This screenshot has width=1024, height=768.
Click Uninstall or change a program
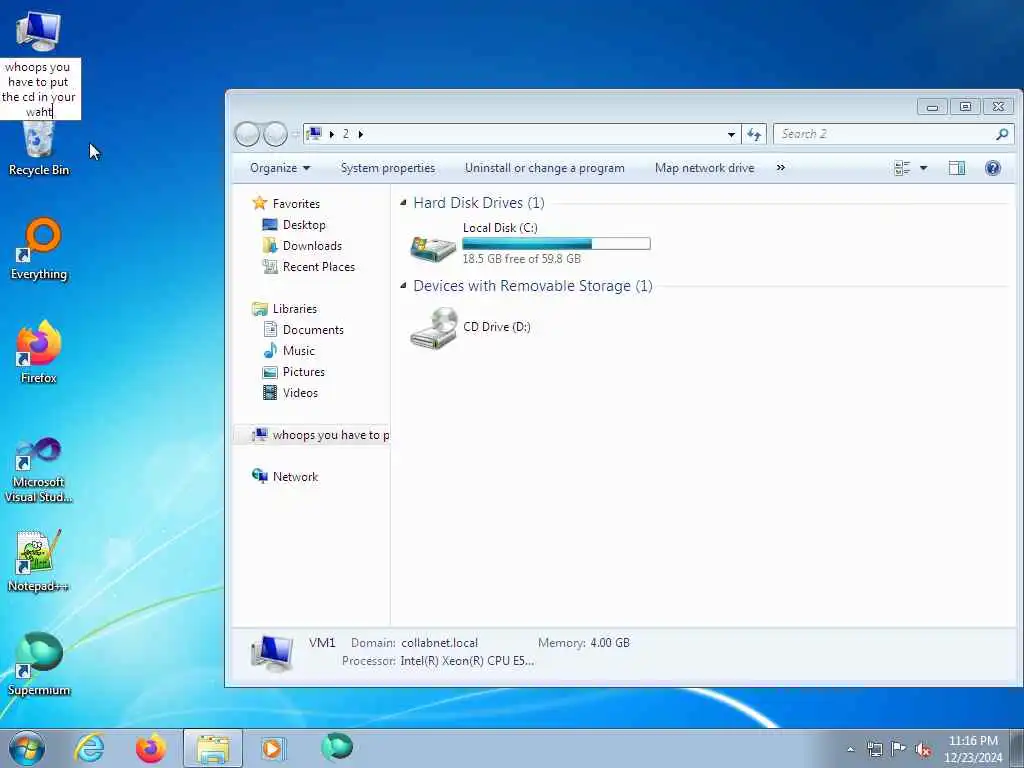(x=545, y=168)
